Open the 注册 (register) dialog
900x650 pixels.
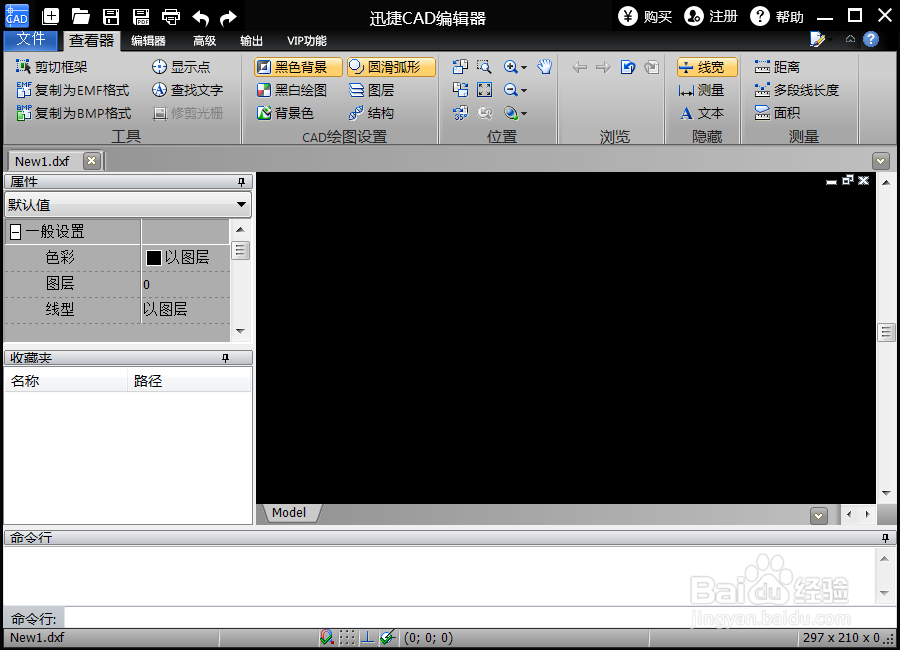711,16
